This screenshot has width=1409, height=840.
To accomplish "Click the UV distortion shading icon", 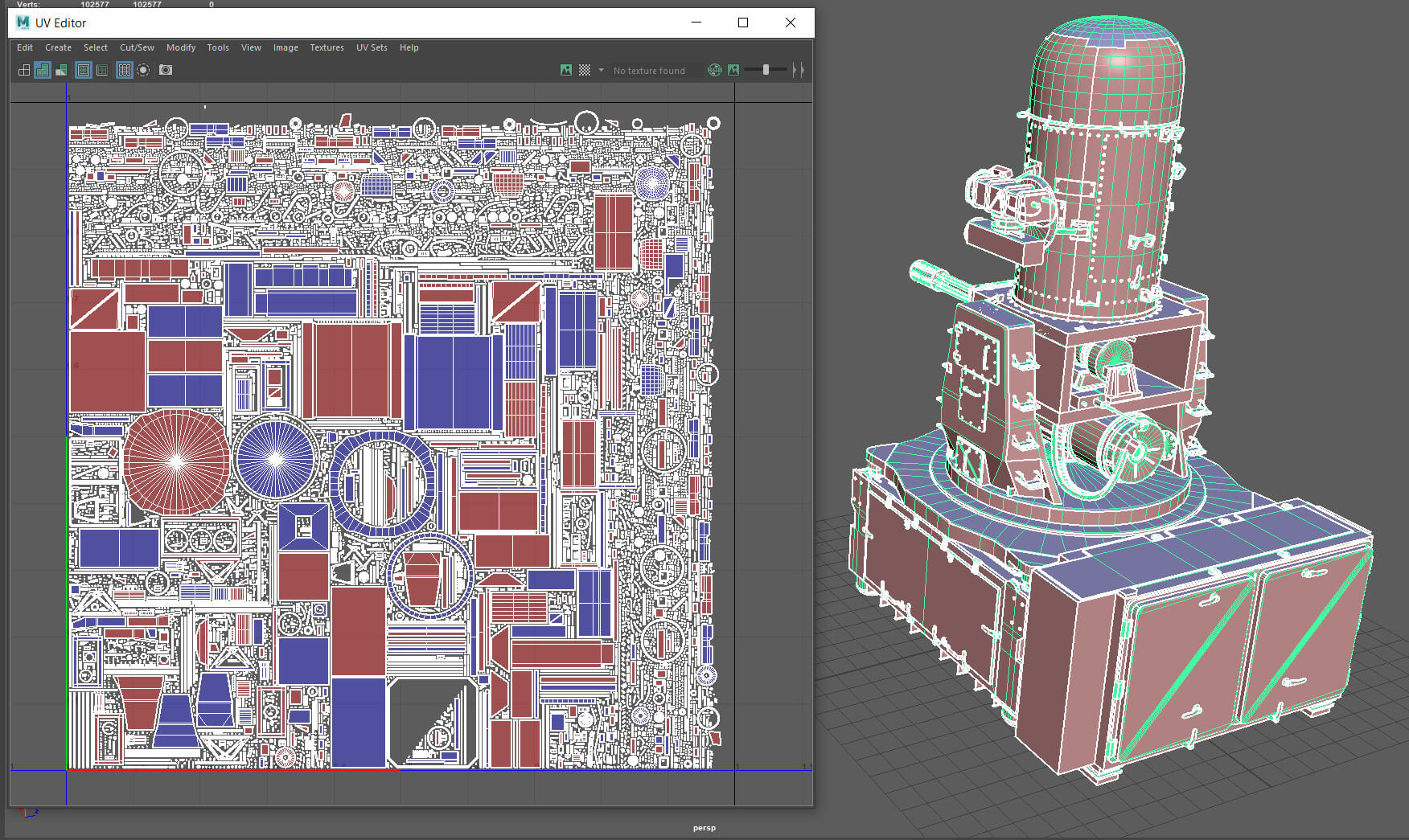I will coord(61,70).
